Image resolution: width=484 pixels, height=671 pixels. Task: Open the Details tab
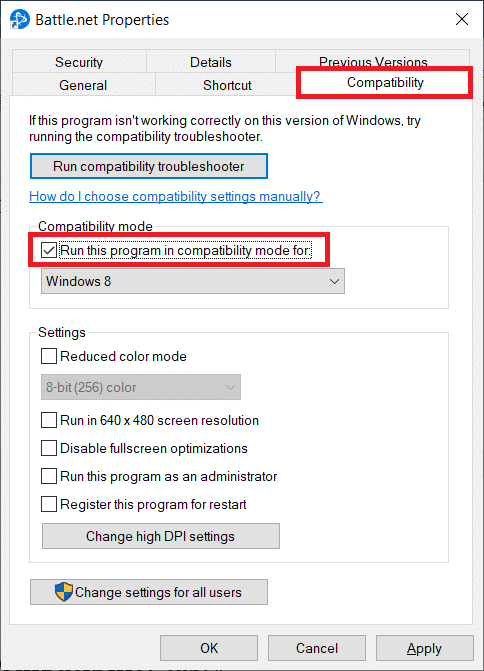point(211,62)
